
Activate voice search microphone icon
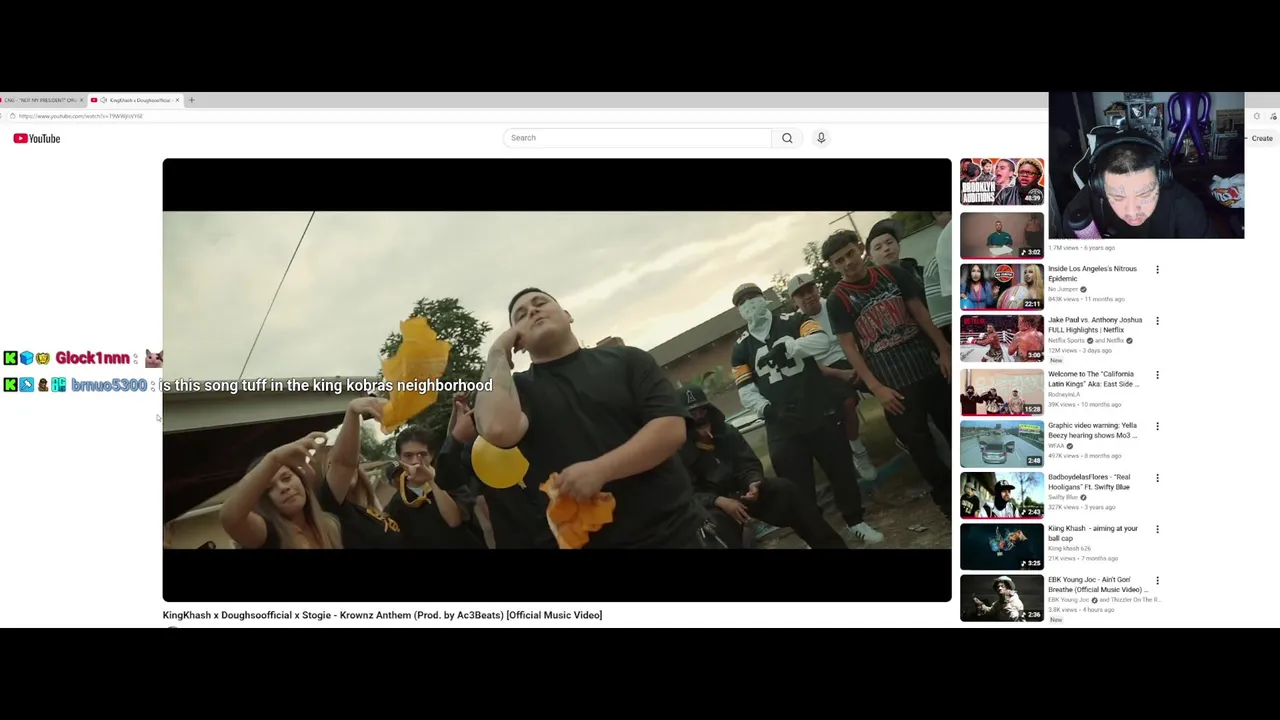click(821, 138)
